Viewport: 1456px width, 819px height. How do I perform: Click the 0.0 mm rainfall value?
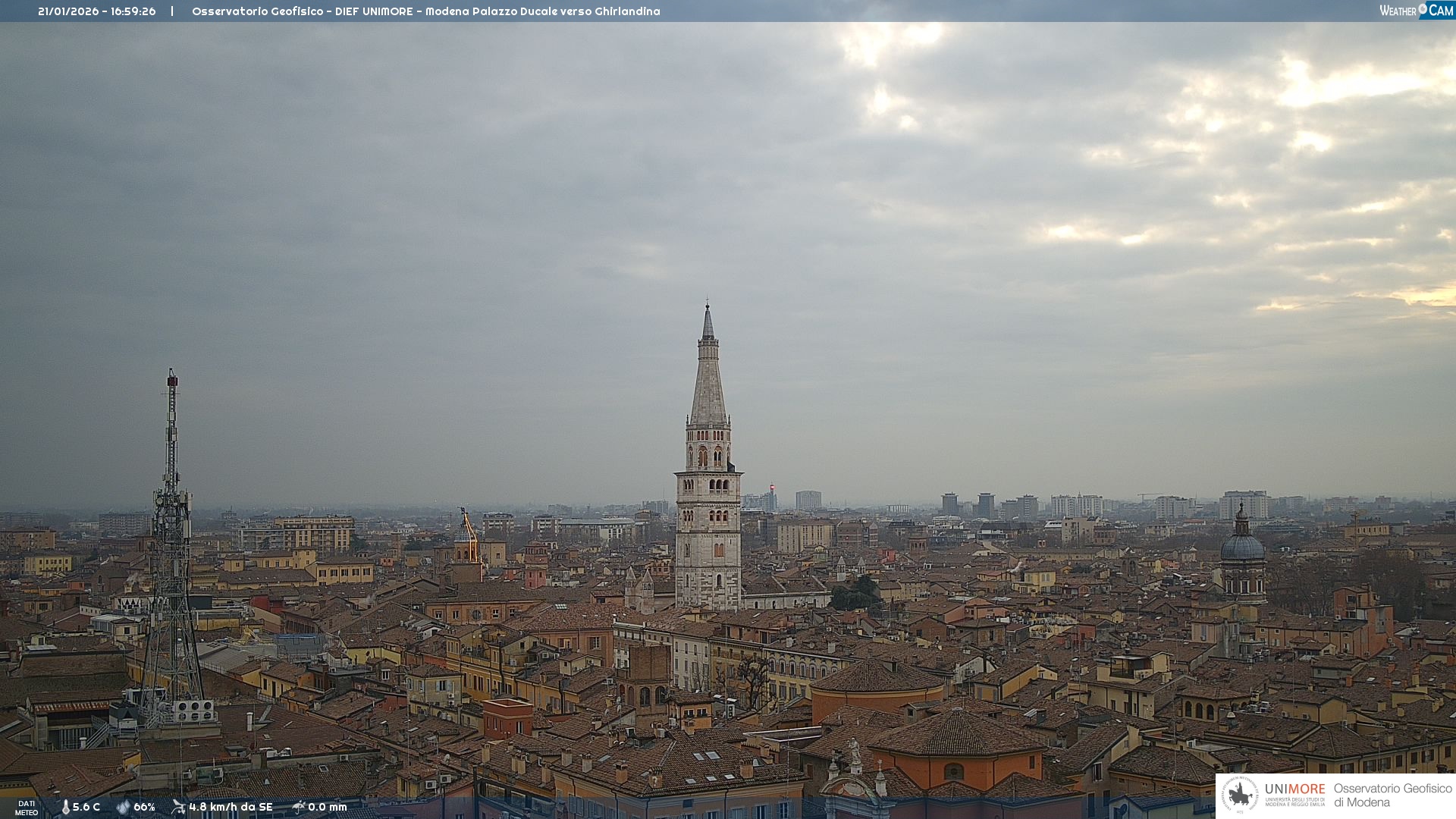coord(328,807)
